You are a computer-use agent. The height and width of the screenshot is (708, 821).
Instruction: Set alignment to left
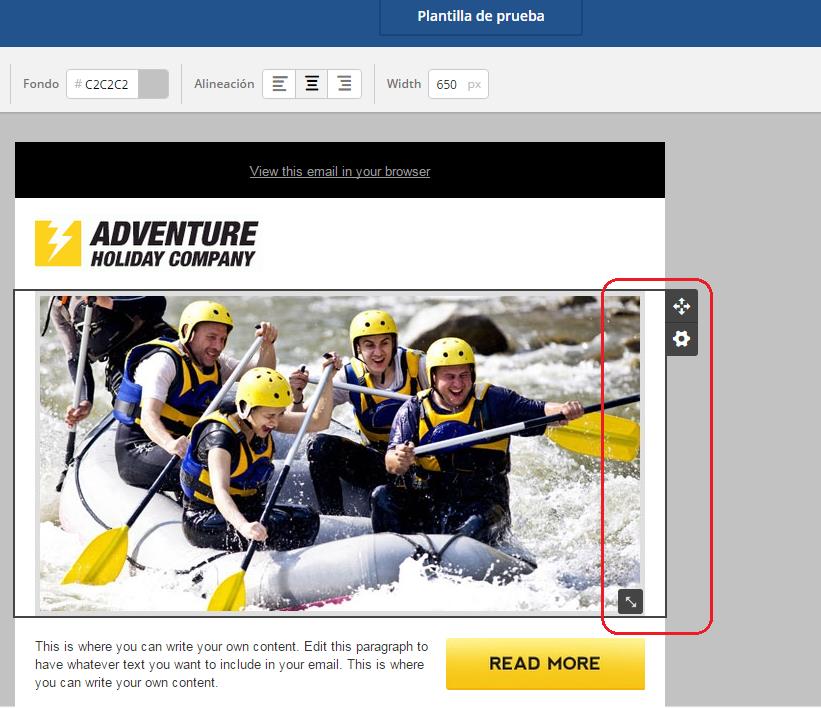tap(279, 84)
